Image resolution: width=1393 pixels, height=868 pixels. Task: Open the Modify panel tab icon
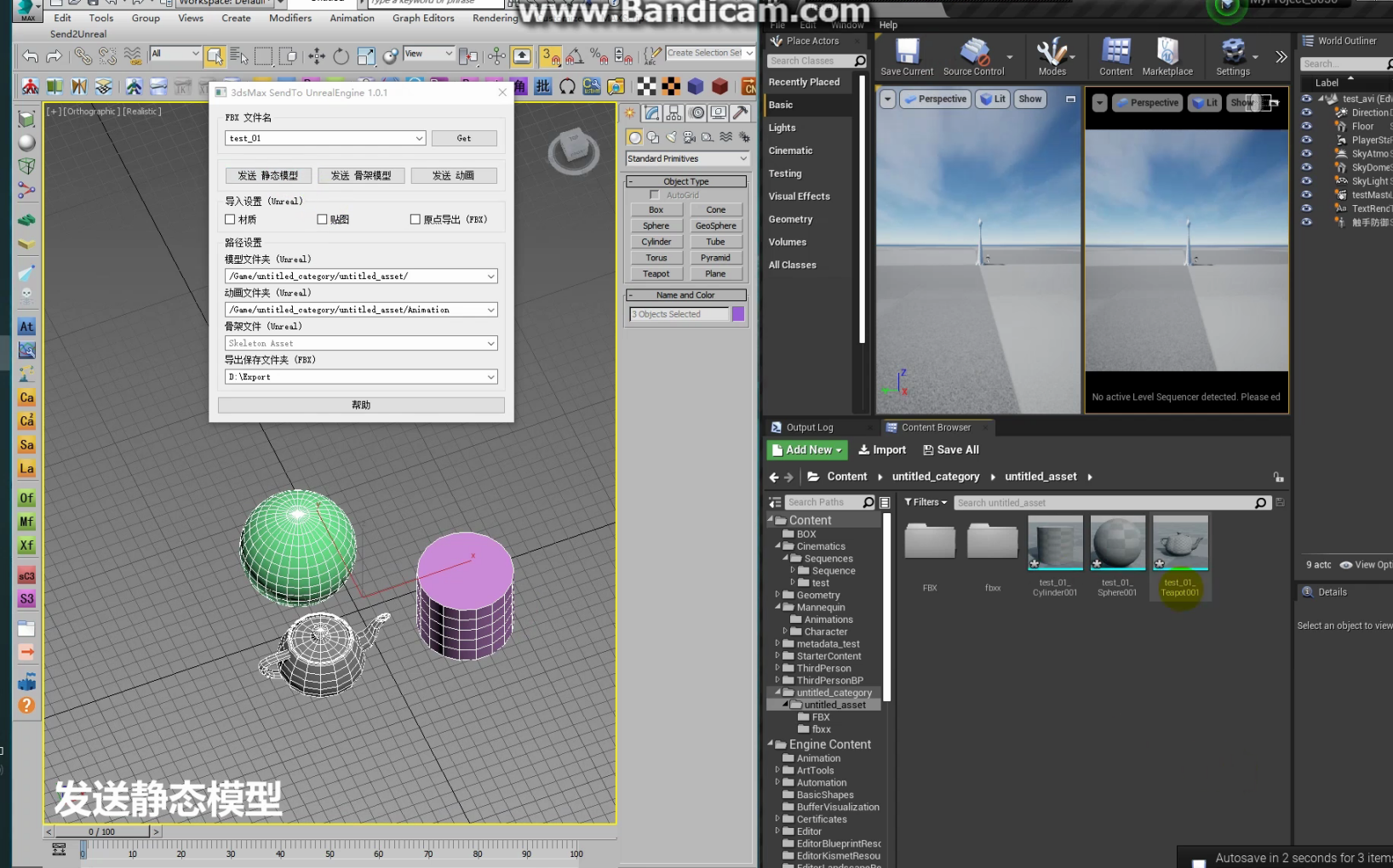pos(652,113)
